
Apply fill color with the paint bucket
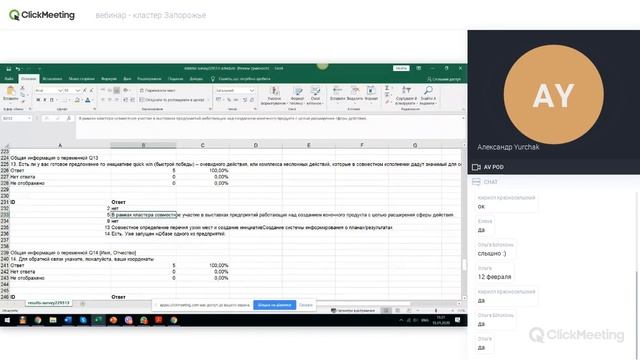[x=77, y=100]
